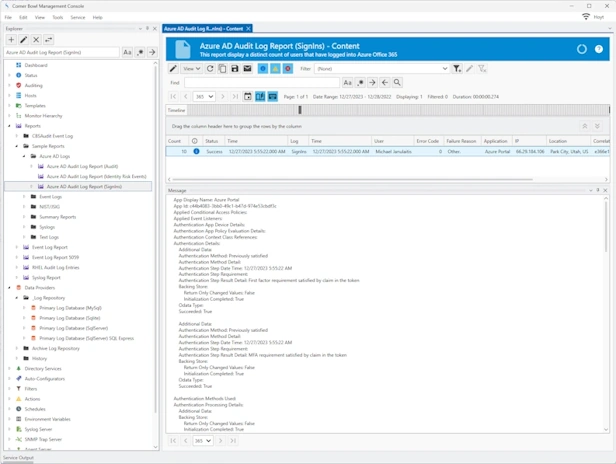Viewport: 616px width, 464px height.
Task: Open the Filter (None) combo box
Action: click(382, 68)
